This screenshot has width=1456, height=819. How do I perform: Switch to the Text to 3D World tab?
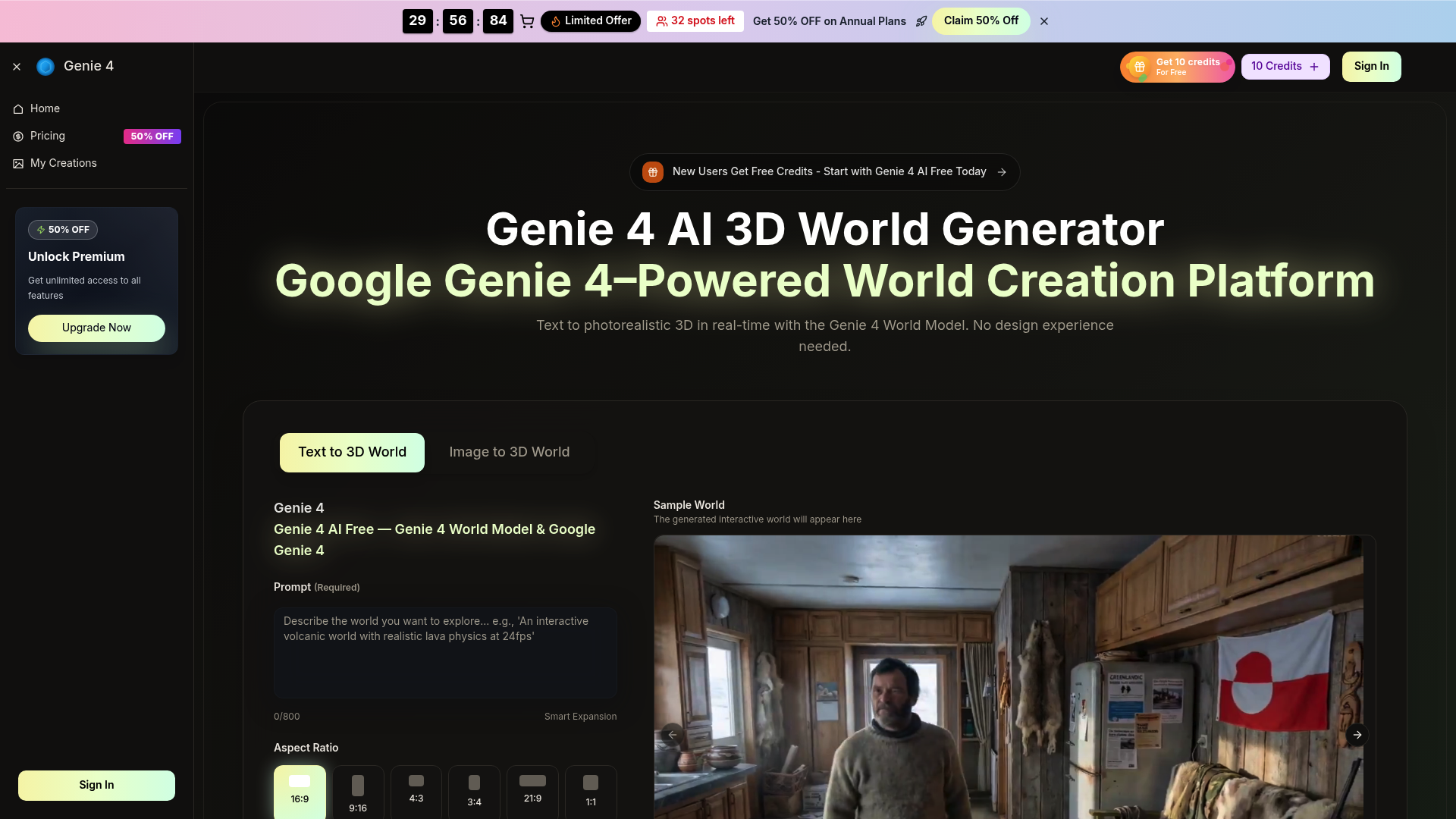[351, 452]
